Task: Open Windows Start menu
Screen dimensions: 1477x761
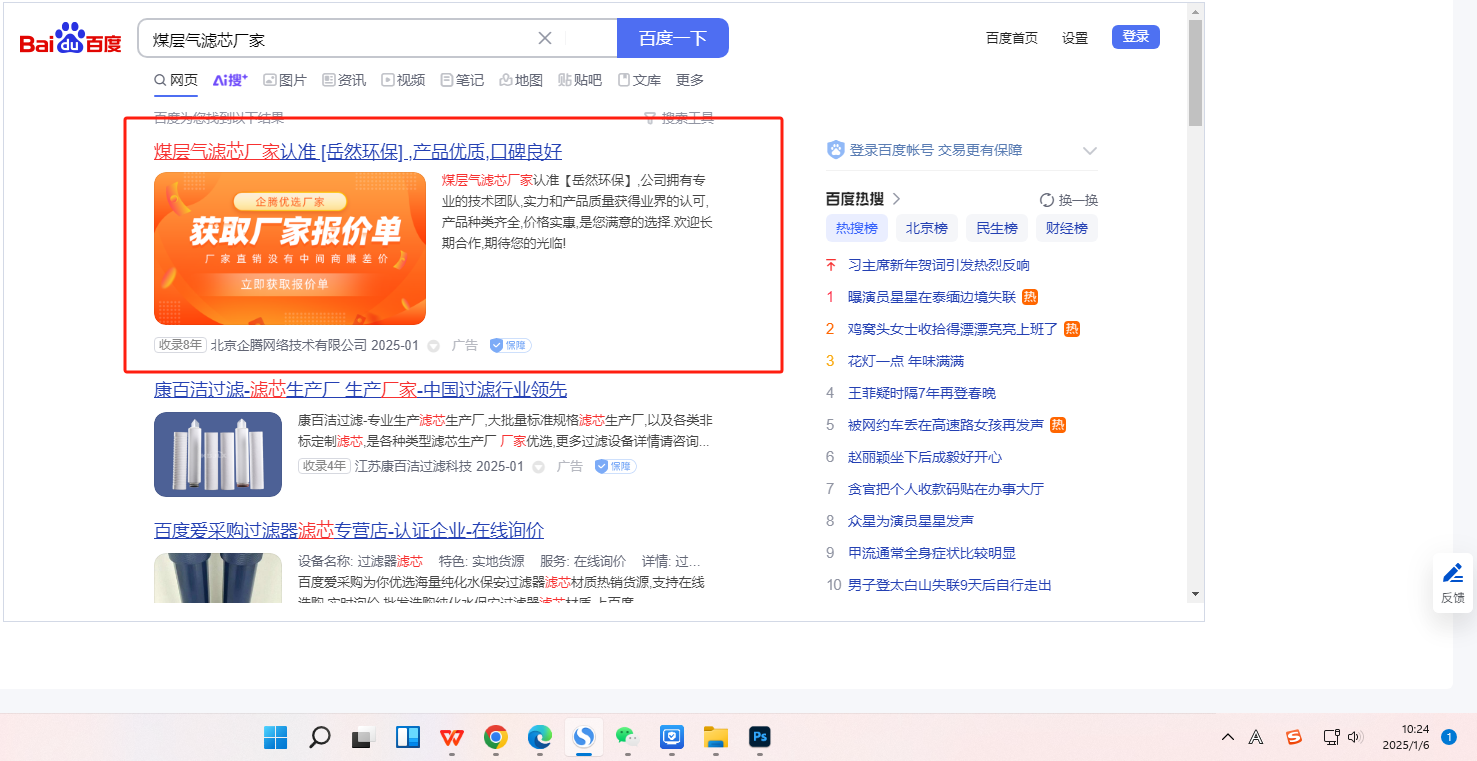Action: [x=275, y=738]
